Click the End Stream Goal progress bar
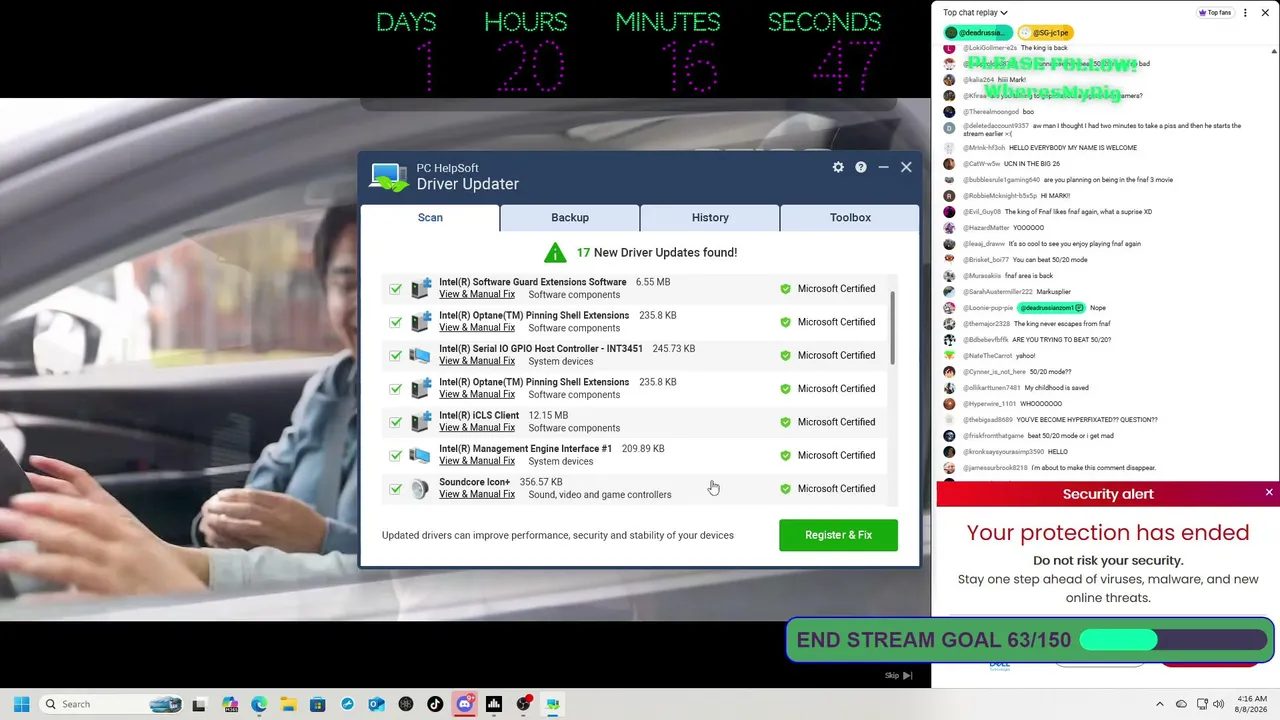Image resolution: width=1280 pixels, height=720 pixels. pos(1174,640)
